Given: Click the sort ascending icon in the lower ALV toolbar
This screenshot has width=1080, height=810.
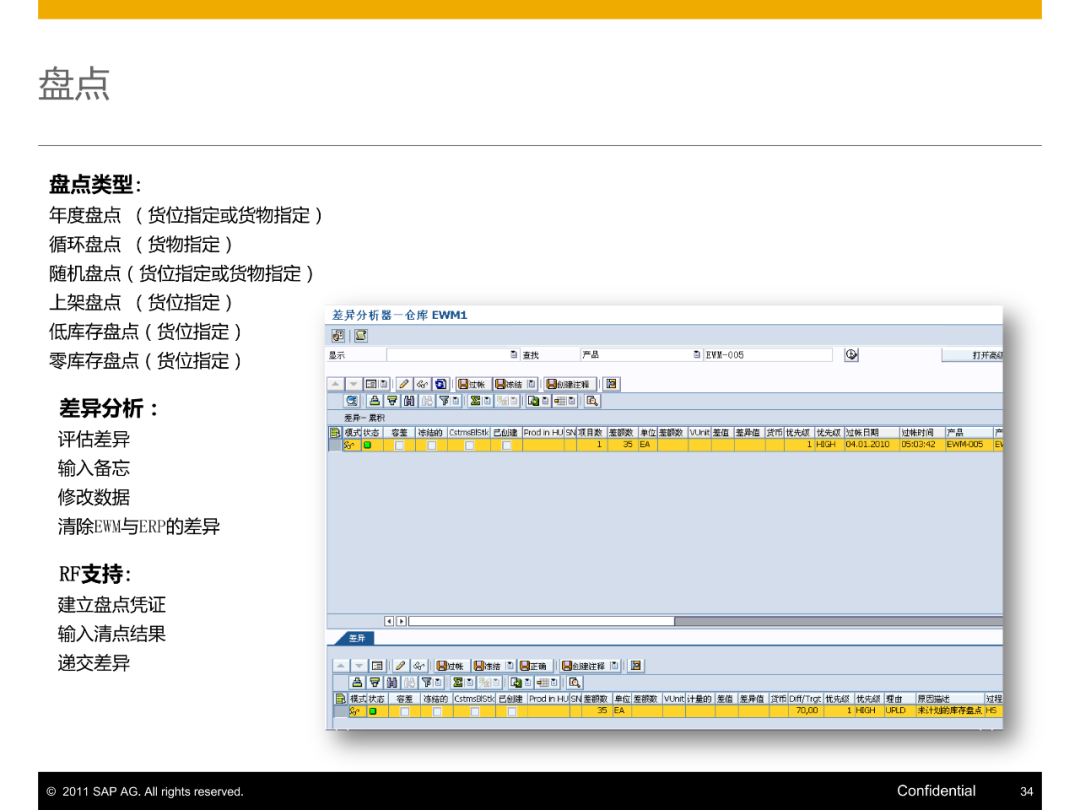Looking at the screenshot, I should (357, 683).
